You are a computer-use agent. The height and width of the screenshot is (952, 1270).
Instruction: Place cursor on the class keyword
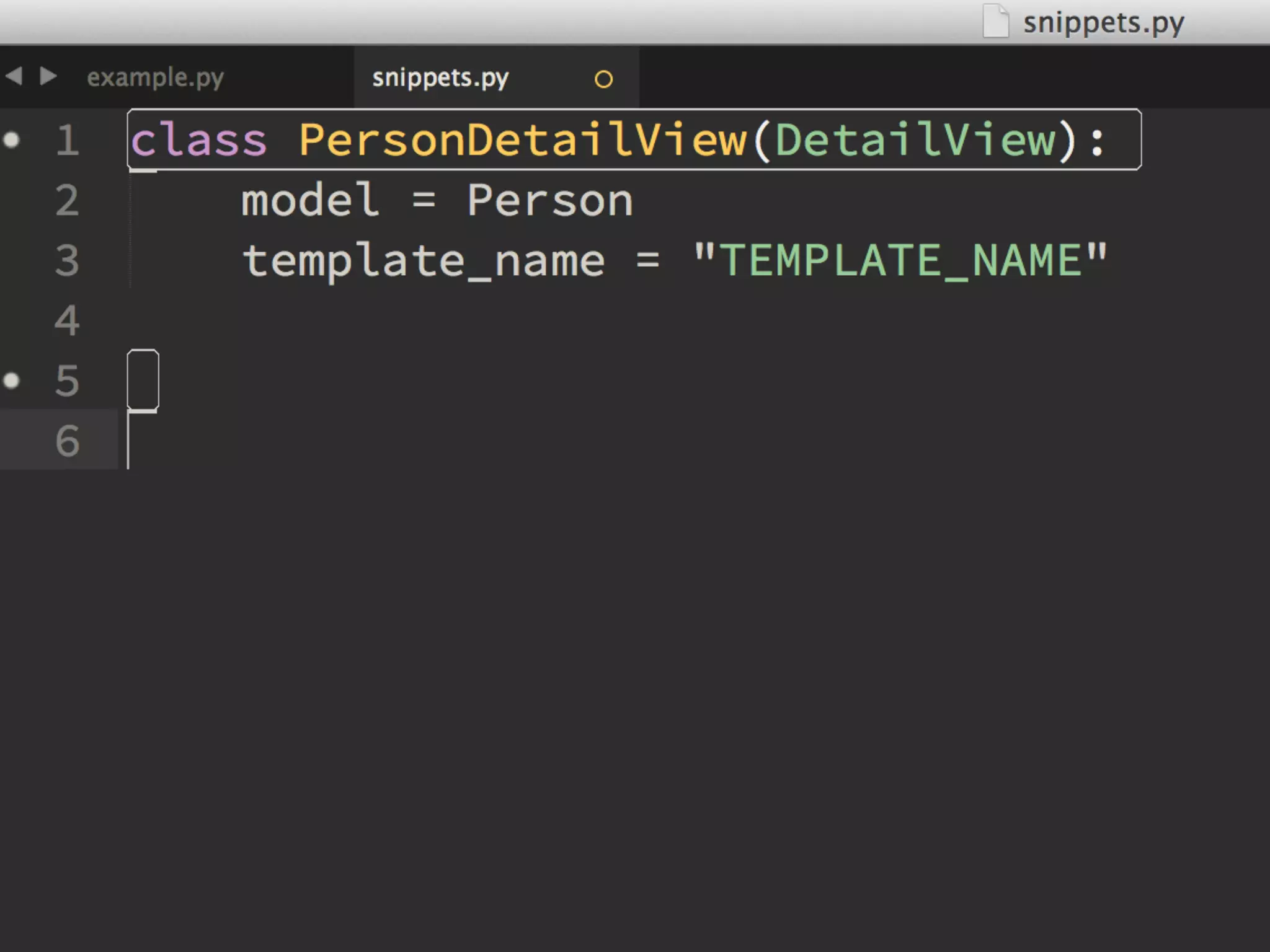coord(199,140)
